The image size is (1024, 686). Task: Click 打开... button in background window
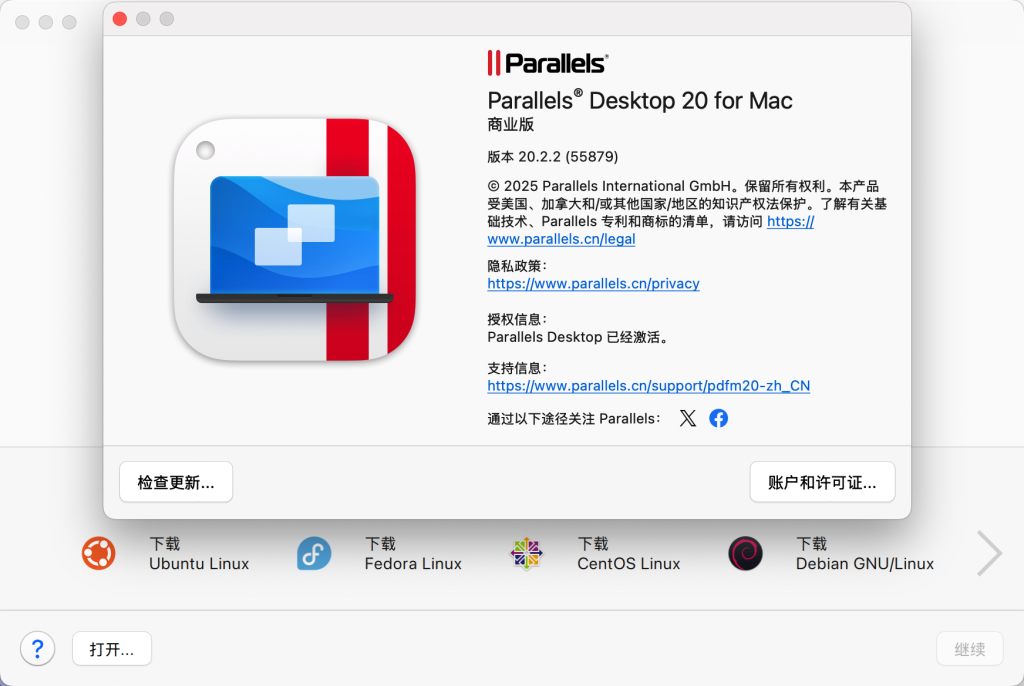coord(112,649)
